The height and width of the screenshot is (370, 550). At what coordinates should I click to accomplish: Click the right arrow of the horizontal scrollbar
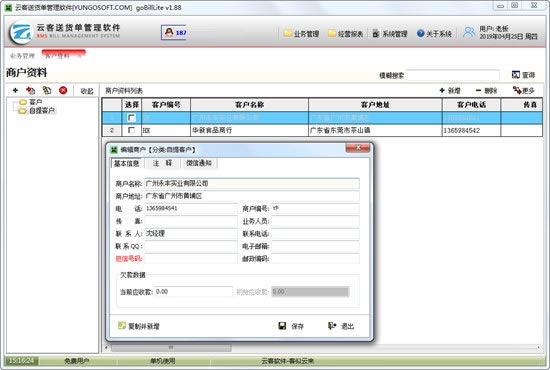(539, 348)
